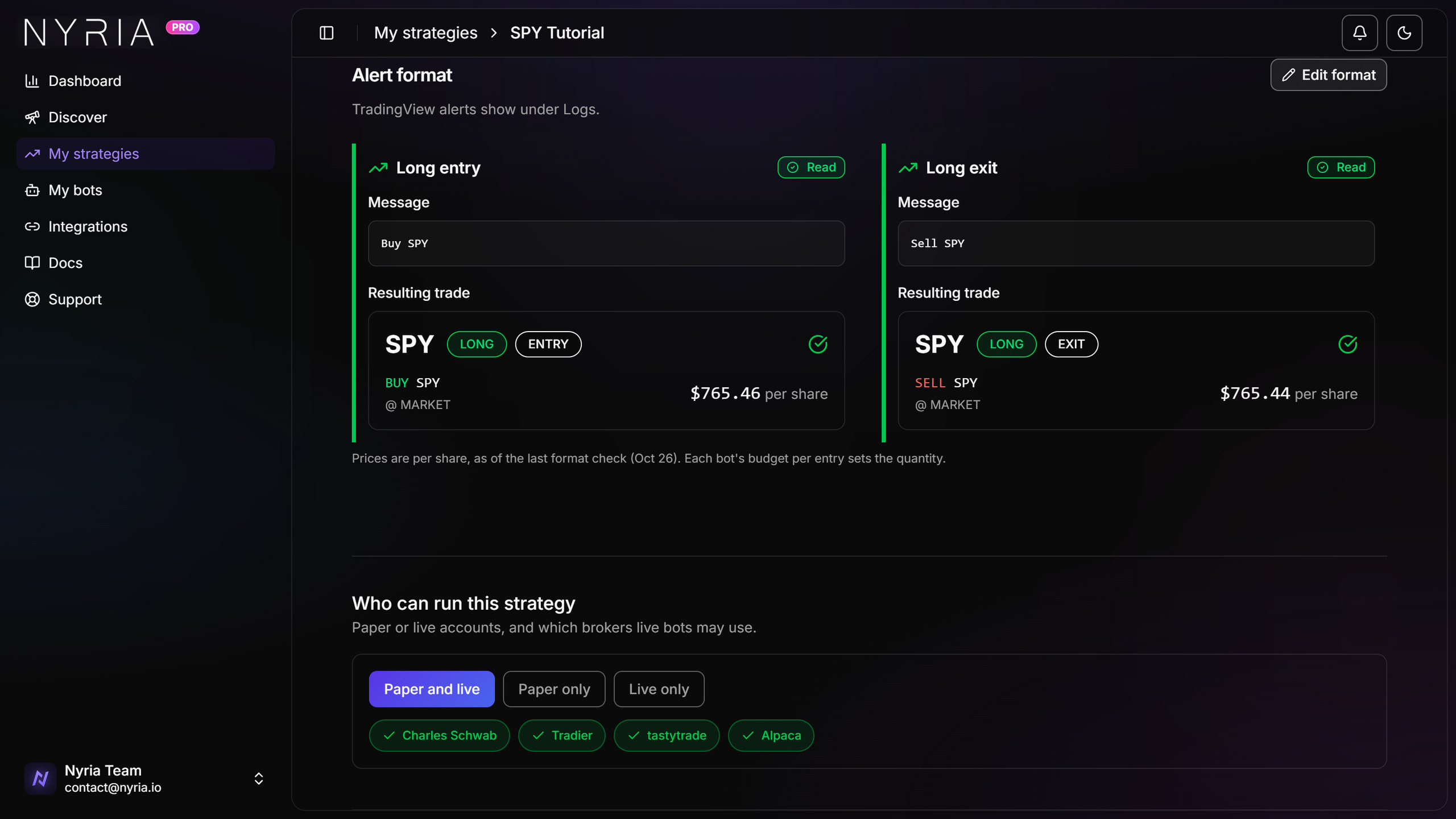Click the Dashboard chart icon
The image size is (1456, 819).
(32, 81)
